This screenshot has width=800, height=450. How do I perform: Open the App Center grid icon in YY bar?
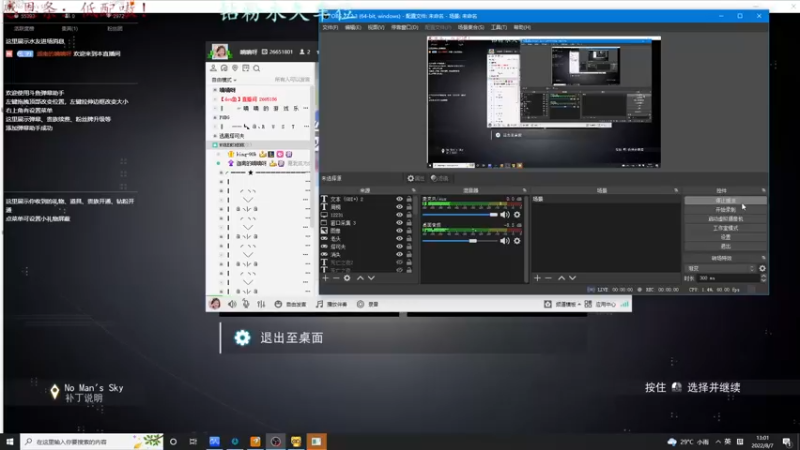(588, 304)
